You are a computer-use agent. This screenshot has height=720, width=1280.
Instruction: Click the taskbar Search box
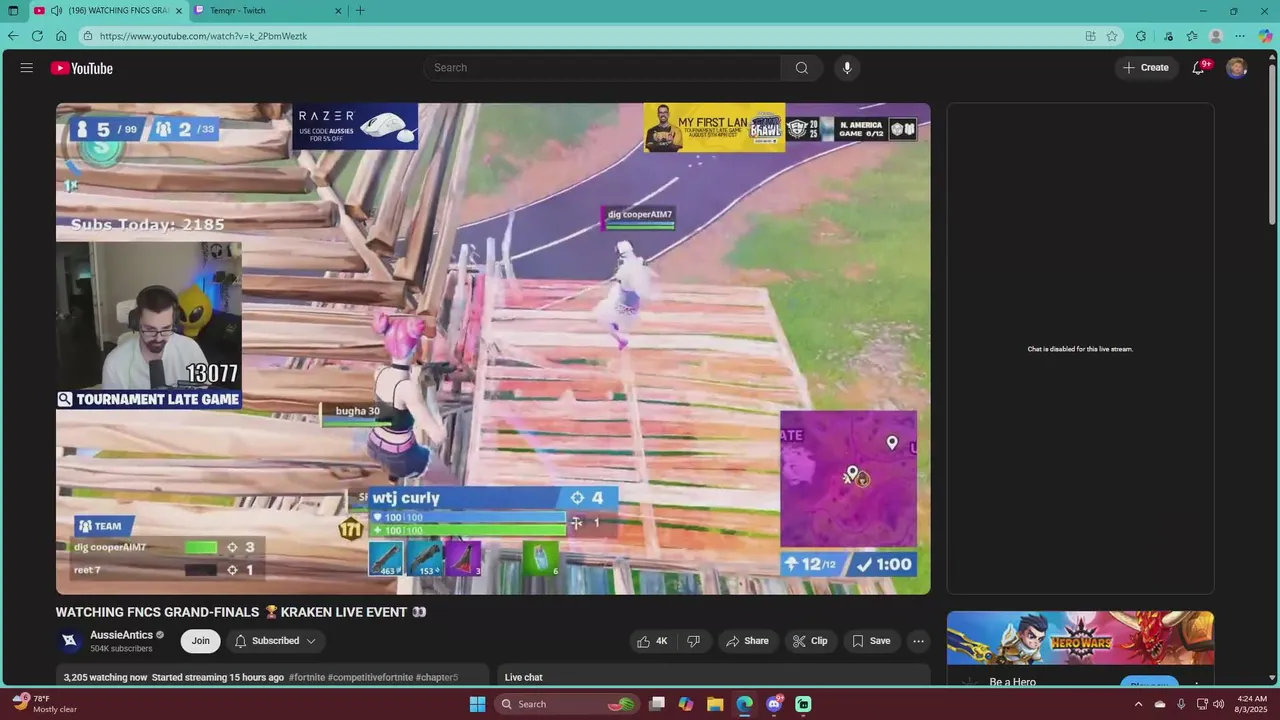pos(568,704)
